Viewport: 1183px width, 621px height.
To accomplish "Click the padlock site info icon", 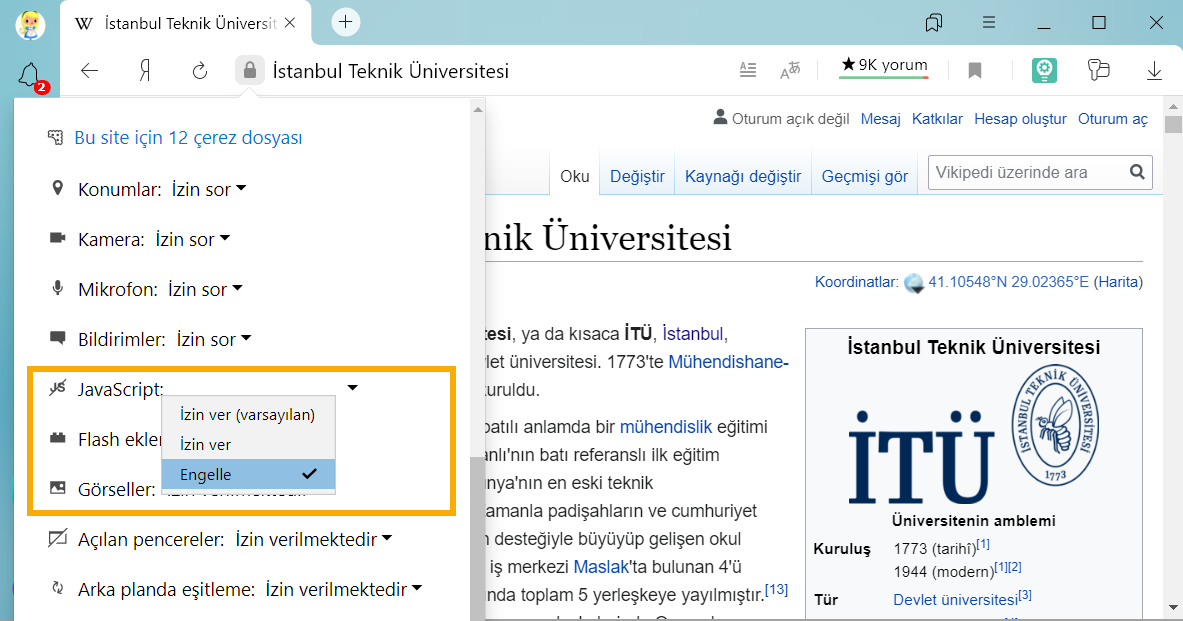I will (x=250, y=71).
